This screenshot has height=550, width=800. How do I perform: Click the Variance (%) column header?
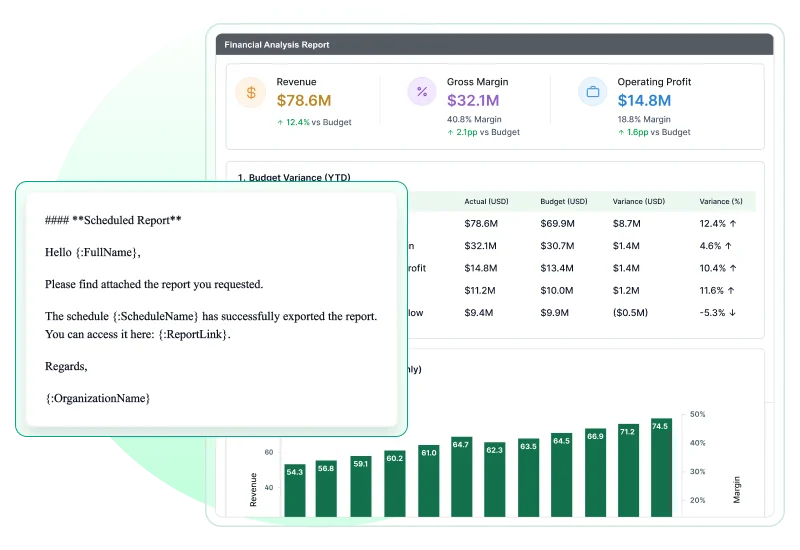click(x=721, y=202)
